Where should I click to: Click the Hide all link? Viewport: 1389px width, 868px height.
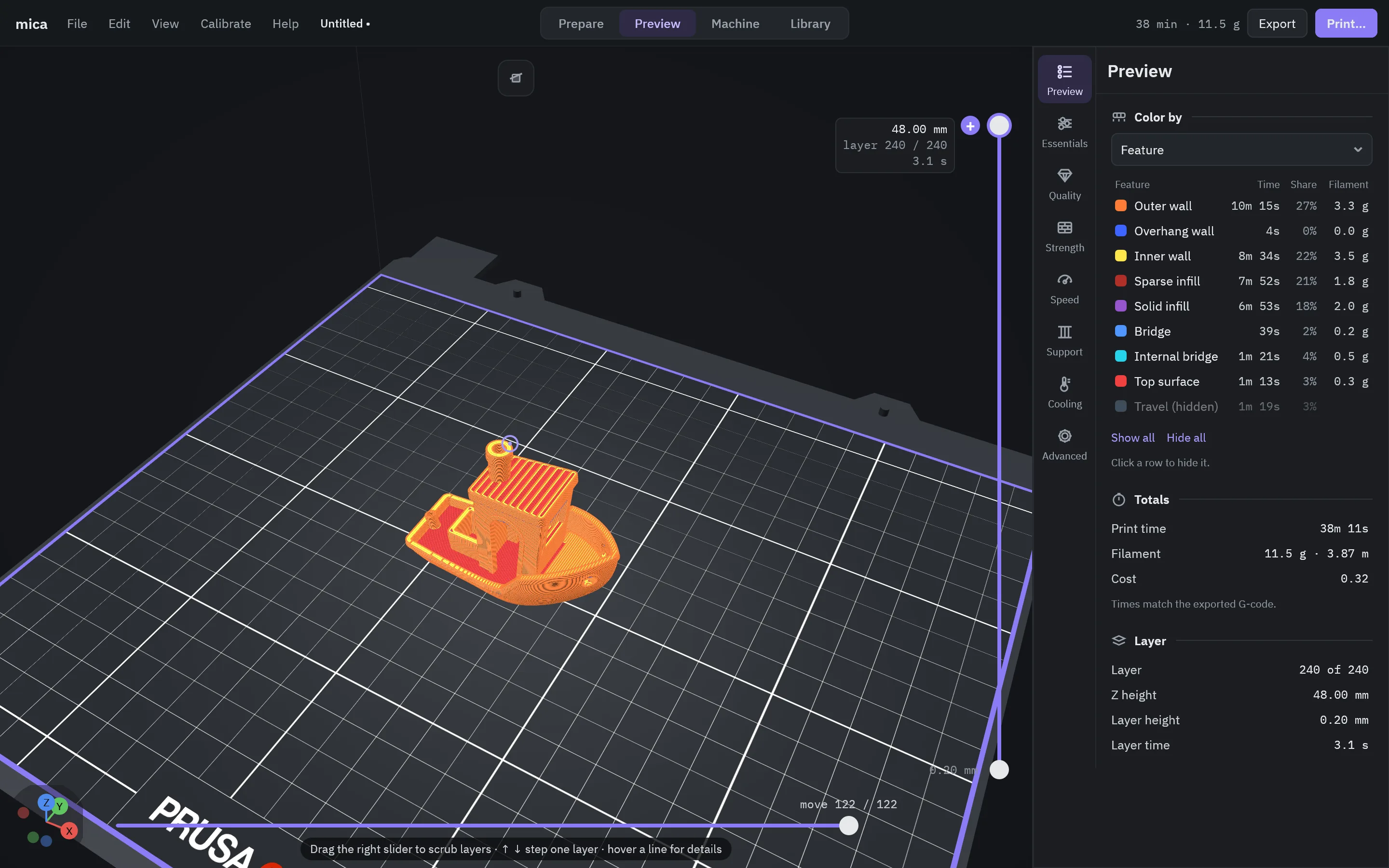point(1186,437)
